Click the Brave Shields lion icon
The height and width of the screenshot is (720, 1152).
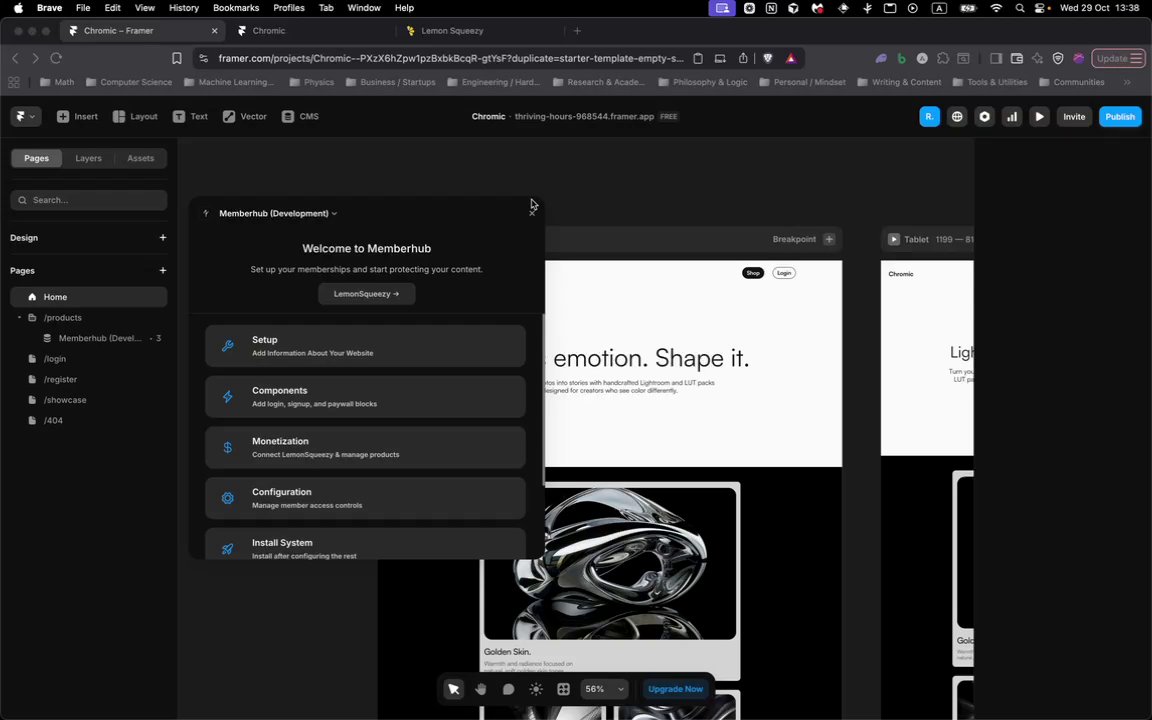[768, 58]
